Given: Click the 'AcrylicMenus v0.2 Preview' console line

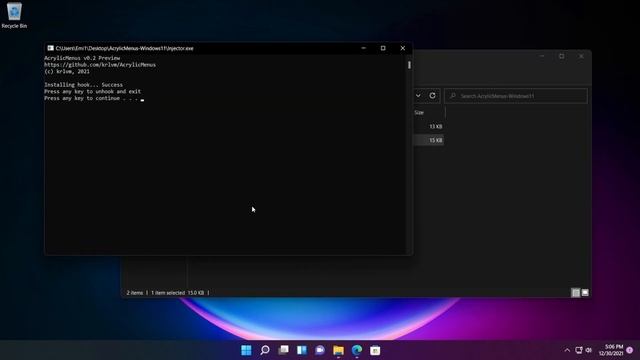Looking at the screenshot, I should 82,58.
